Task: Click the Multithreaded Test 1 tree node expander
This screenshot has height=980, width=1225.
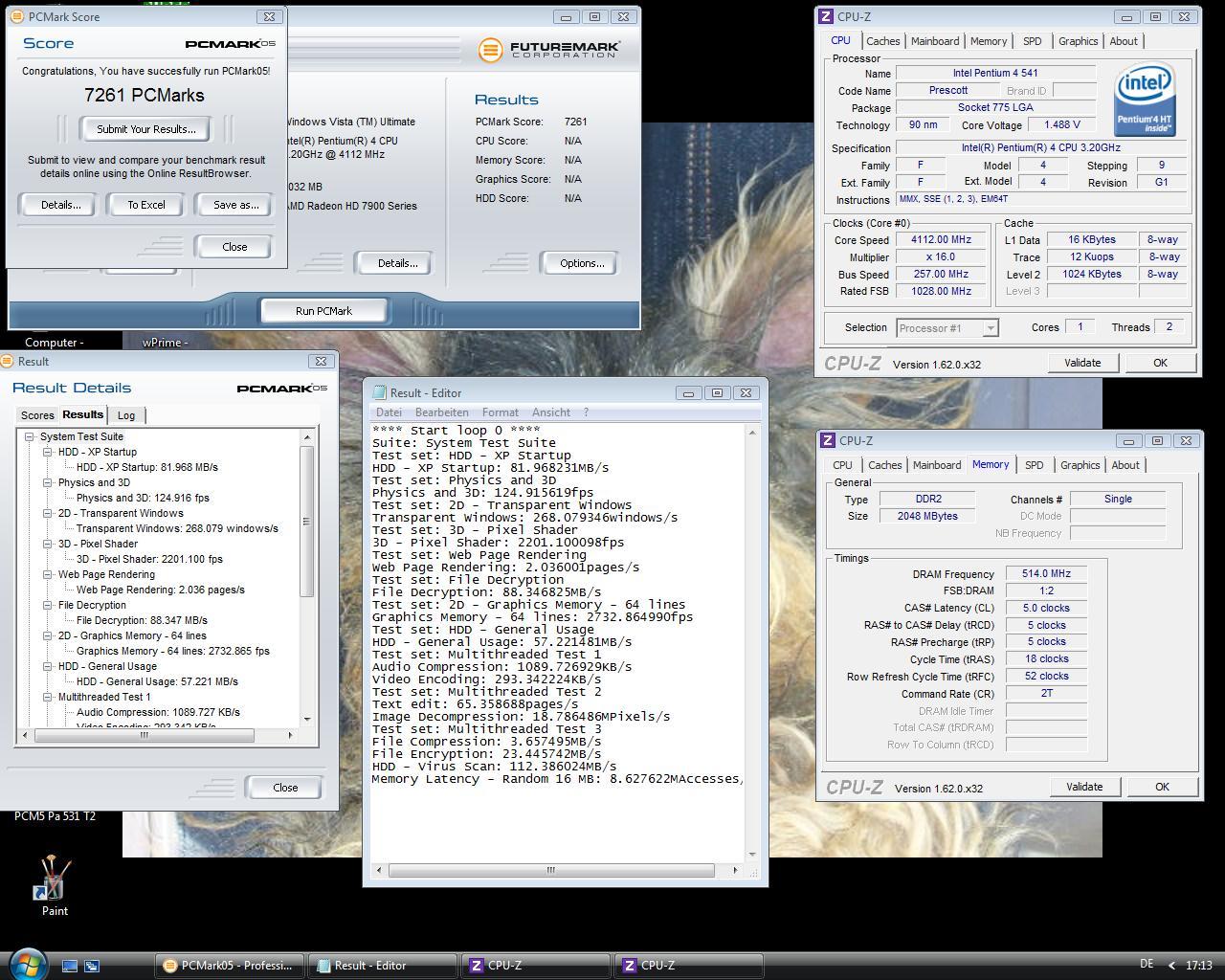Action: (48, 697)
